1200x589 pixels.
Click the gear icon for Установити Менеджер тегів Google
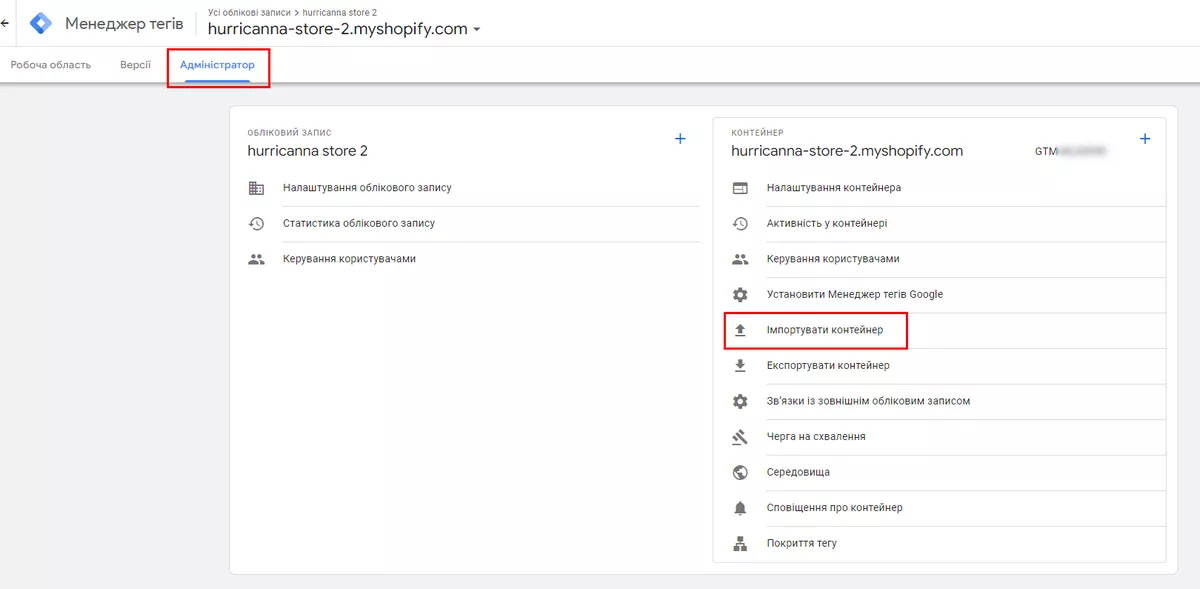click(x=740, y=295)
